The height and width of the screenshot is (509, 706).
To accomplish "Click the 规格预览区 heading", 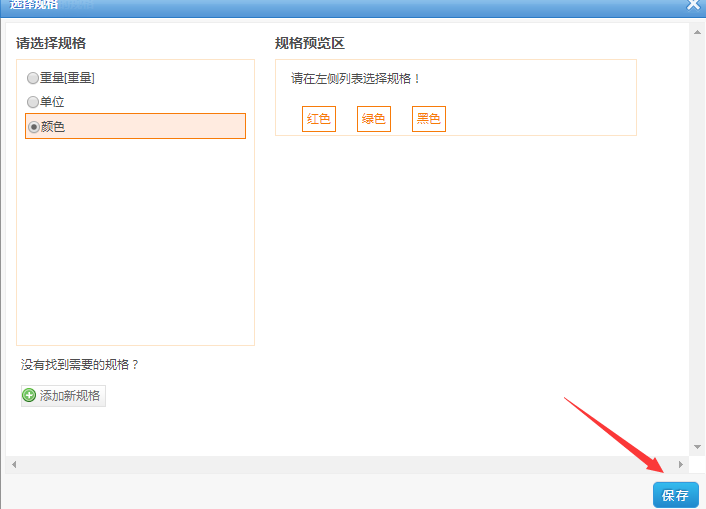I will [x=310, y=43].
